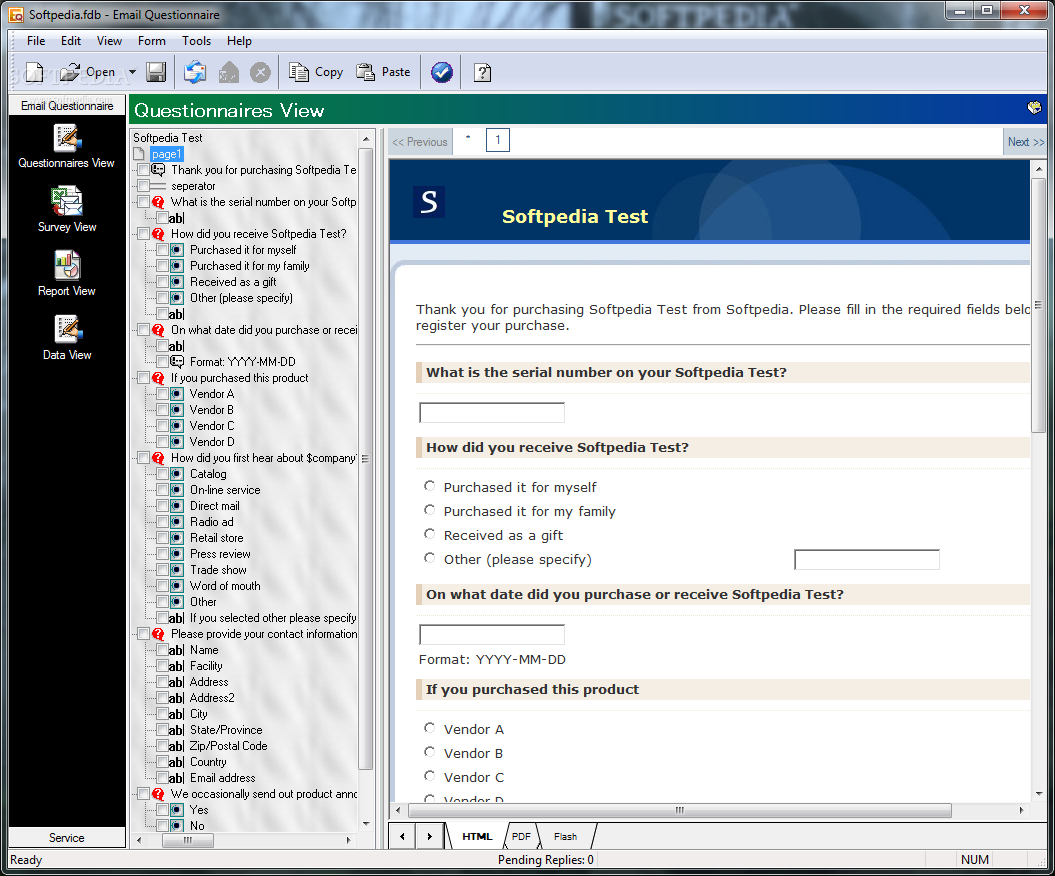Image resolution: width=1055 pixels, height=876 pixels.
Task: Click the tree panel vertical scrollbar thumb
Action: click(x=365, y=461)
